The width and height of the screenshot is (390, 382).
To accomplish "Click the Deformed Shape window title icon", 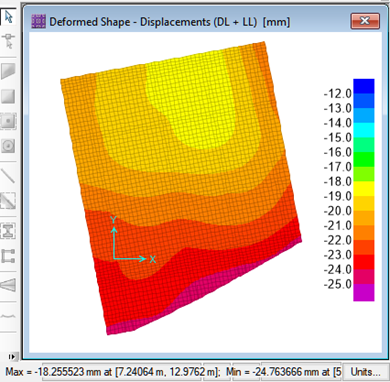I will coord(38,22).
